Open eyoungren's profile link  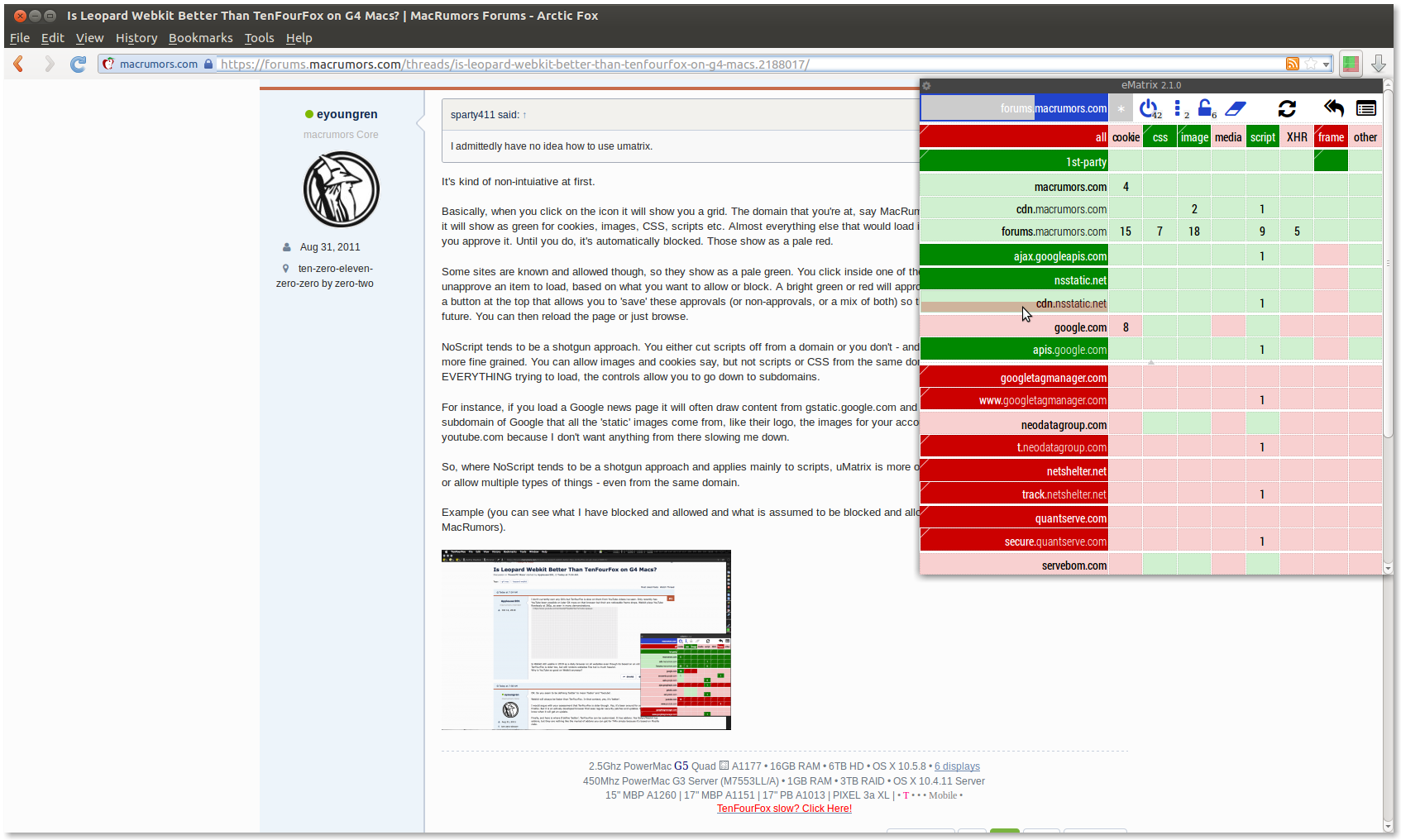tap(347, 114)
